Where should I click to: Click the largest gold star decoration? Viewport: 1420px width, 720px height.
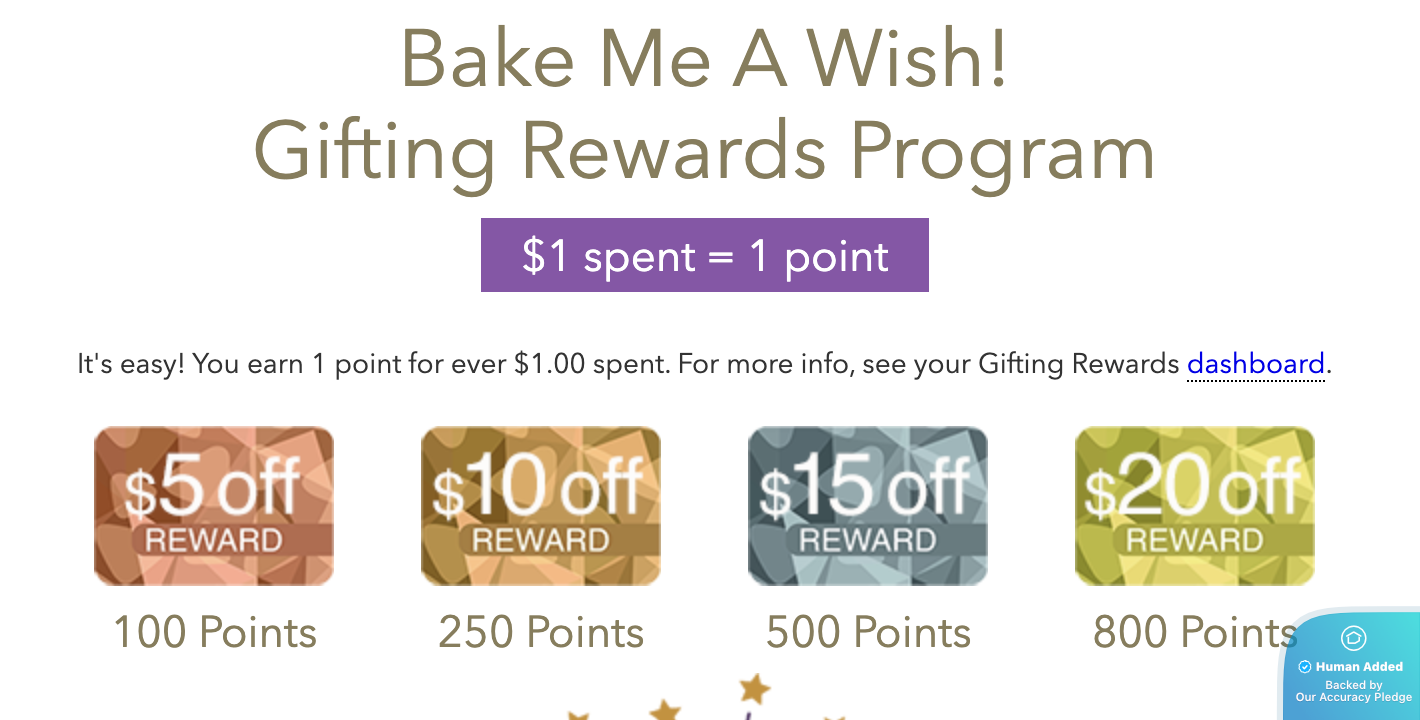(755, 688)
